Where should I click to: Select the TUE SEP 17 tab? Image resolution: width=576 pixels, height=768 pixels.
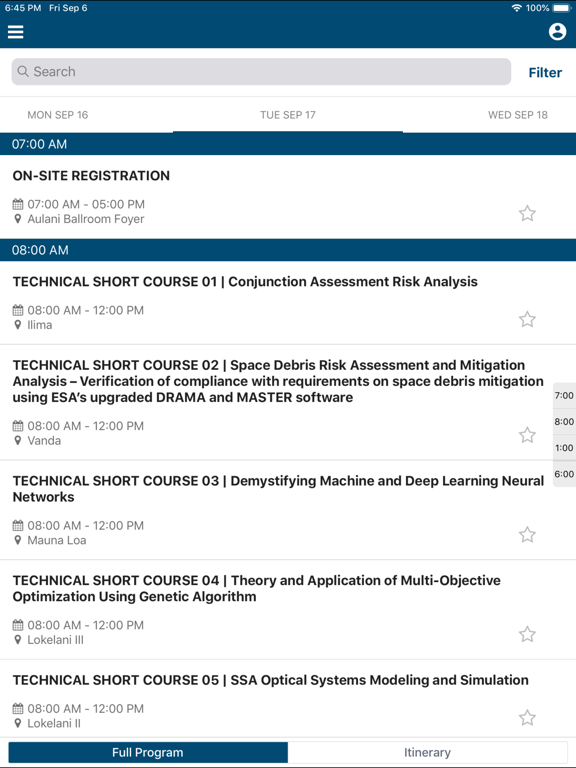288,115
